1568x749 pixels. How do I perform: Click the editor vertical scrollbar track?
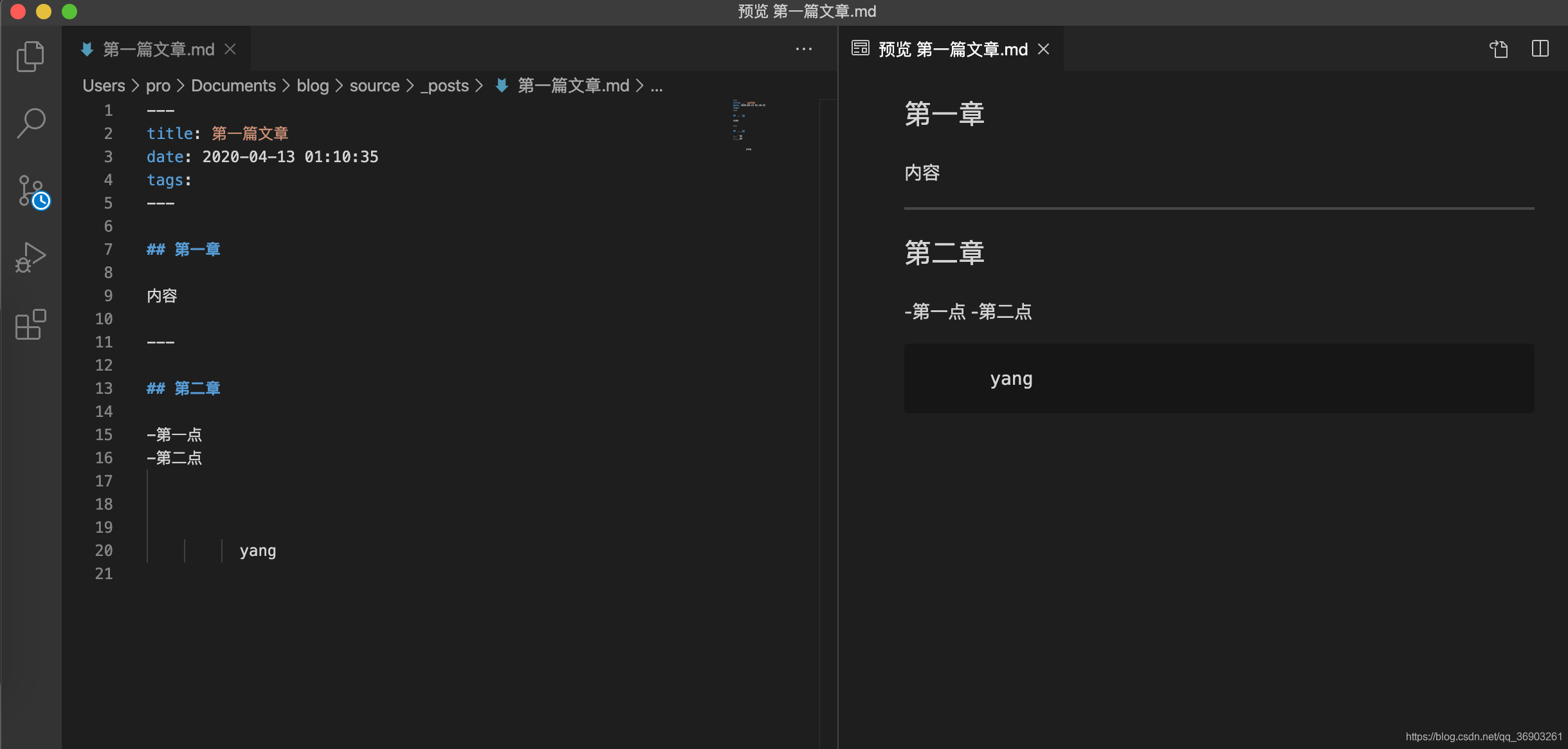point(828,423)
